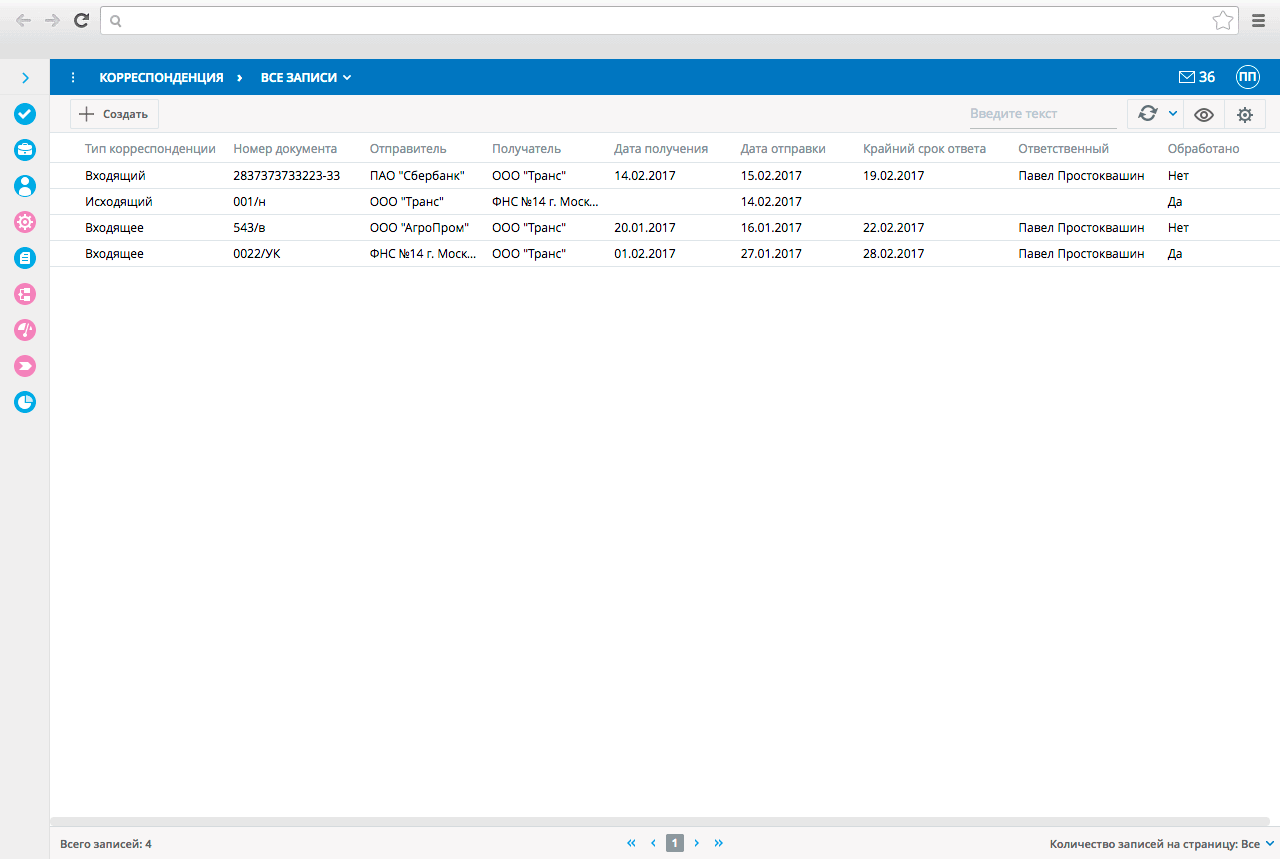Sort by Дата отправки column header

coord(783,149)
